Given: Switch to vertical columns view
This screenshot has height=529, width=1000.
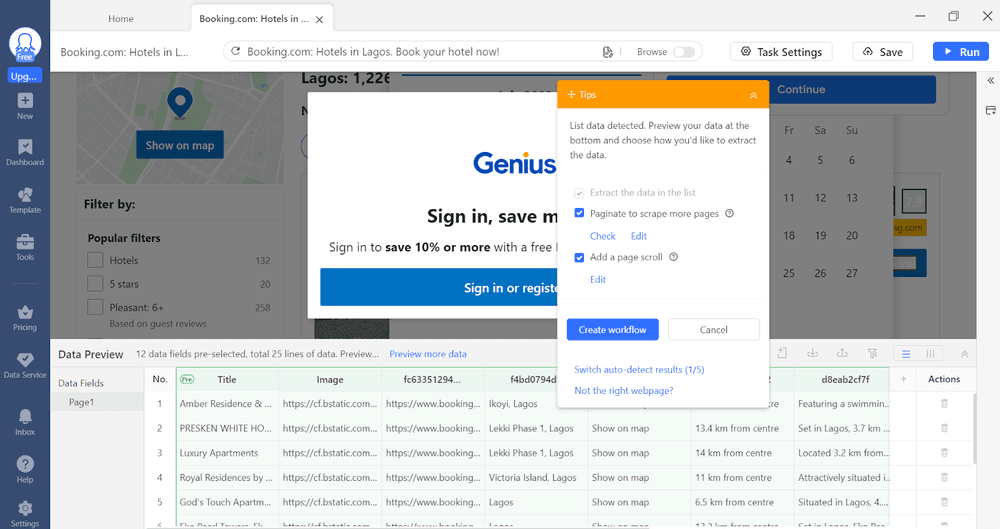Looking at the screenshot, I should (x=930, y=354).
